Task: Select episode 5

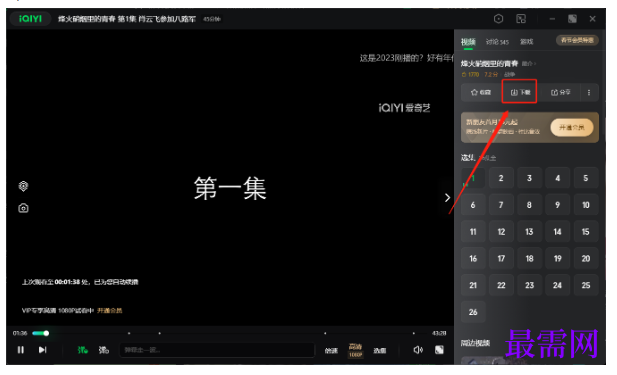Action: (x=586, y=178)
